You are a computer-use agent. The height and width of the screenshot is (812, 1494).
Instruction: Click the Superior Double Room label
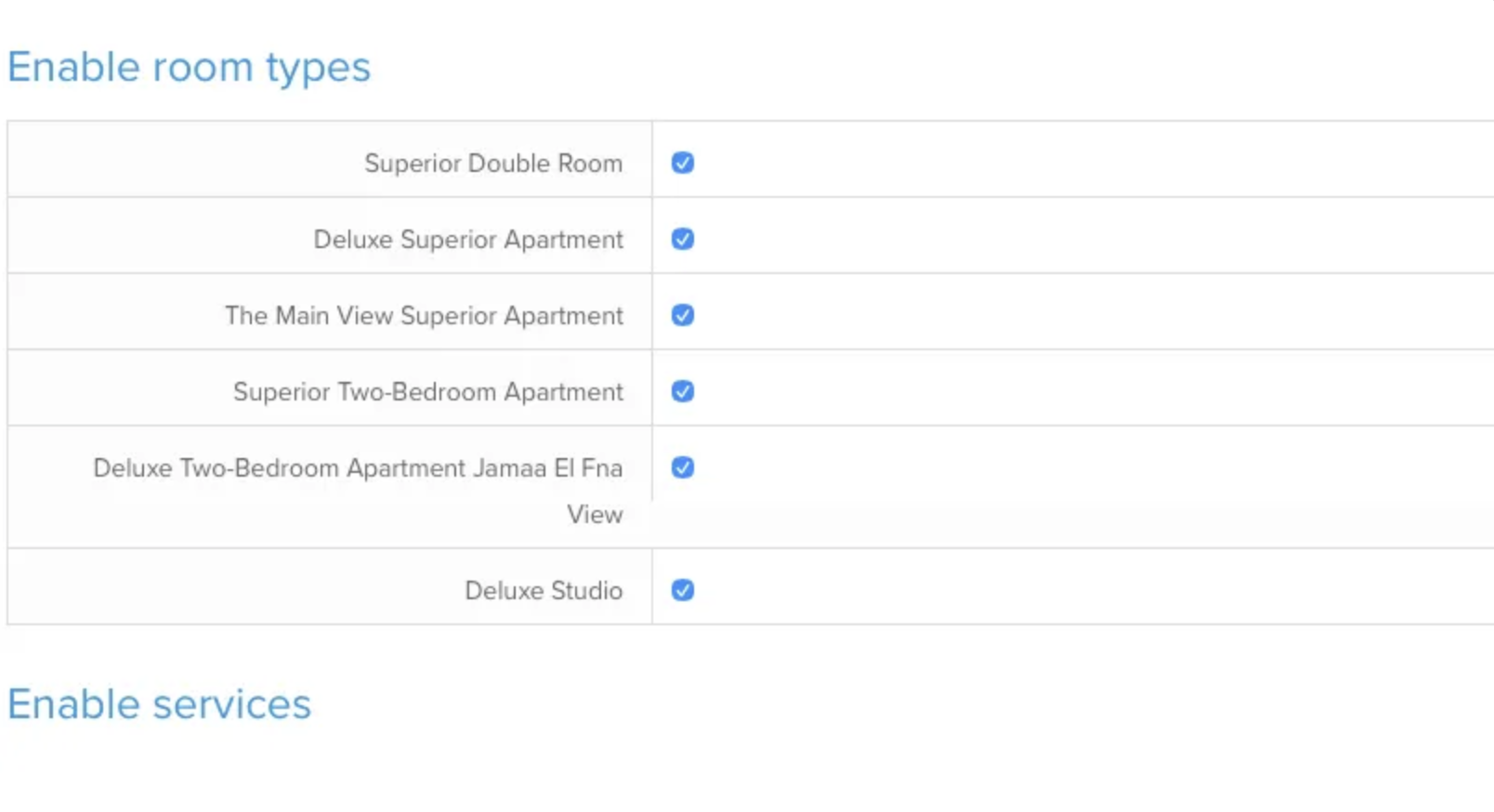[492, 164]
